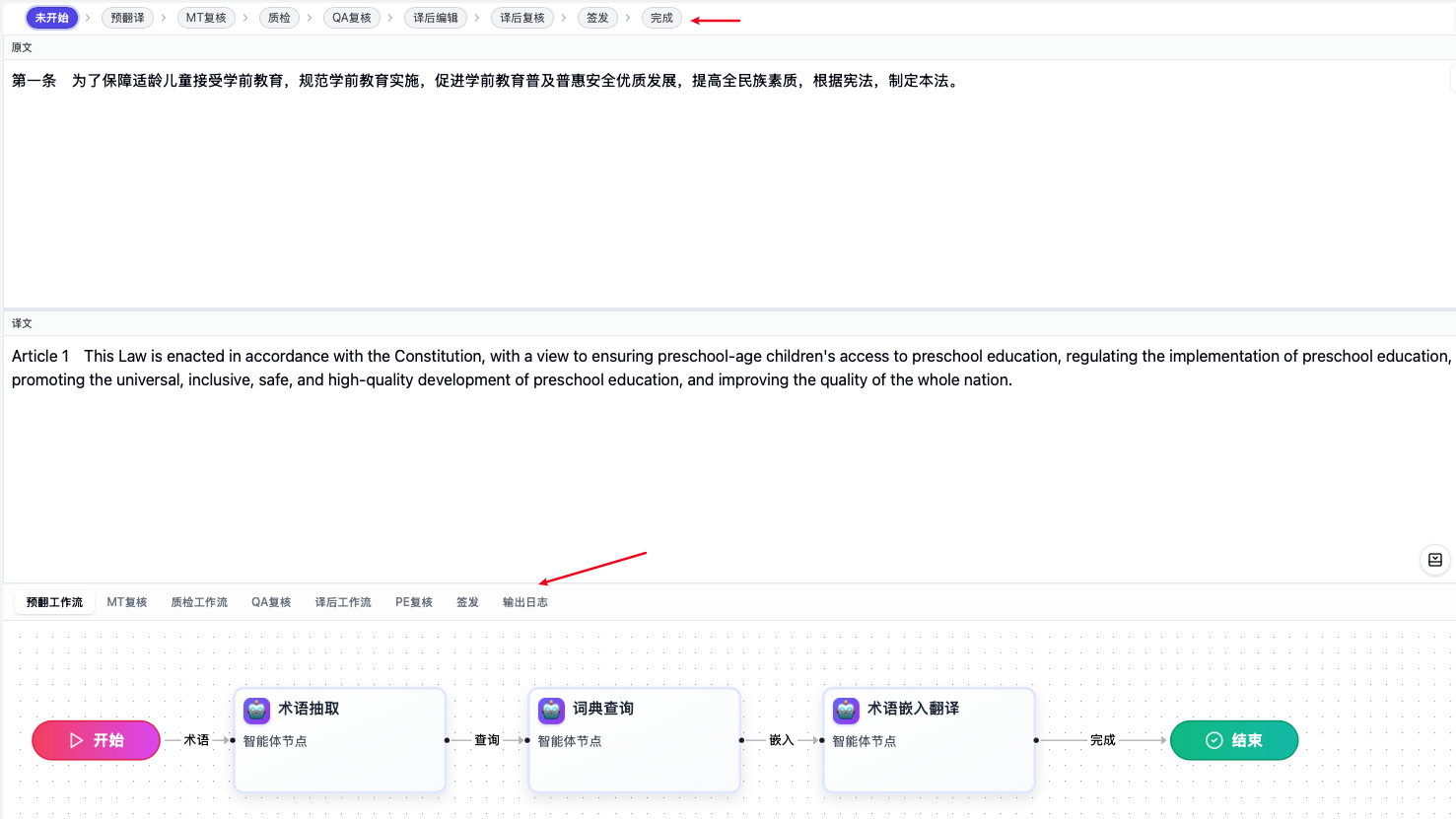Select the 译后工作流 tab
1456x819 pixels.
[343, 602]
